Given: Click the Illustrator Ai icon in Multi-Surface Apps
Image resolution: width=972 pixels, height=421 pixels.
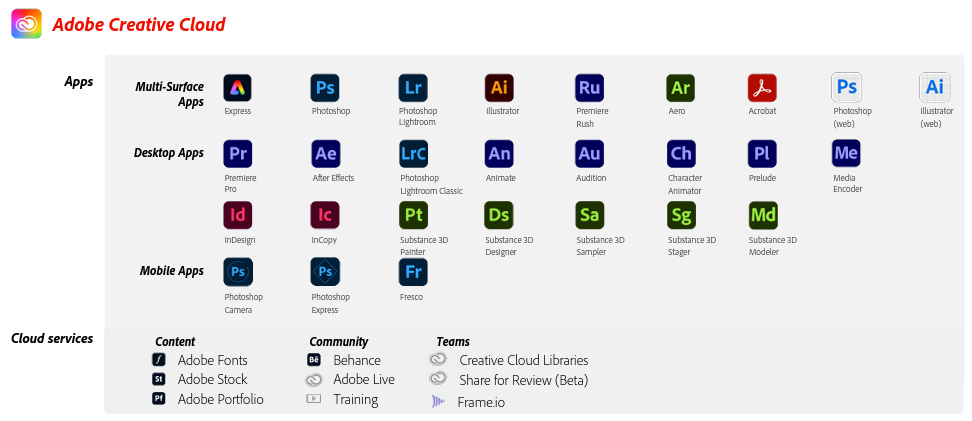Looking at the screenshot, I should click(x=499, y=88).
